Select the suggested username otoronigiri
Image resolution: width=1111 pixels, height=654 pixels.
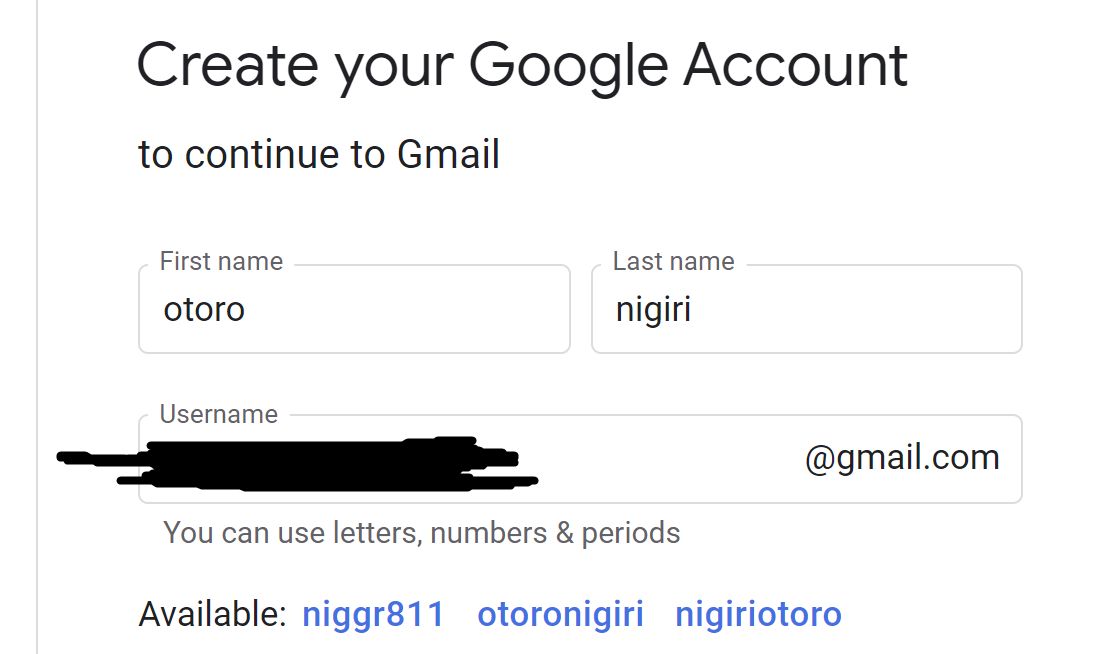coord(560,613)
